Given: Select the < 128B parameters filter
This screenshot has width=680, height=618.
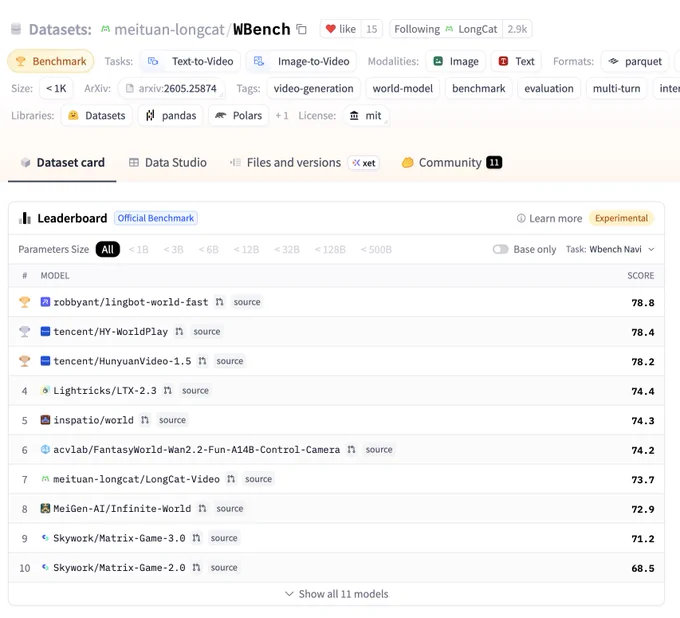Looking at the screenshot, I should click(330, 250).
